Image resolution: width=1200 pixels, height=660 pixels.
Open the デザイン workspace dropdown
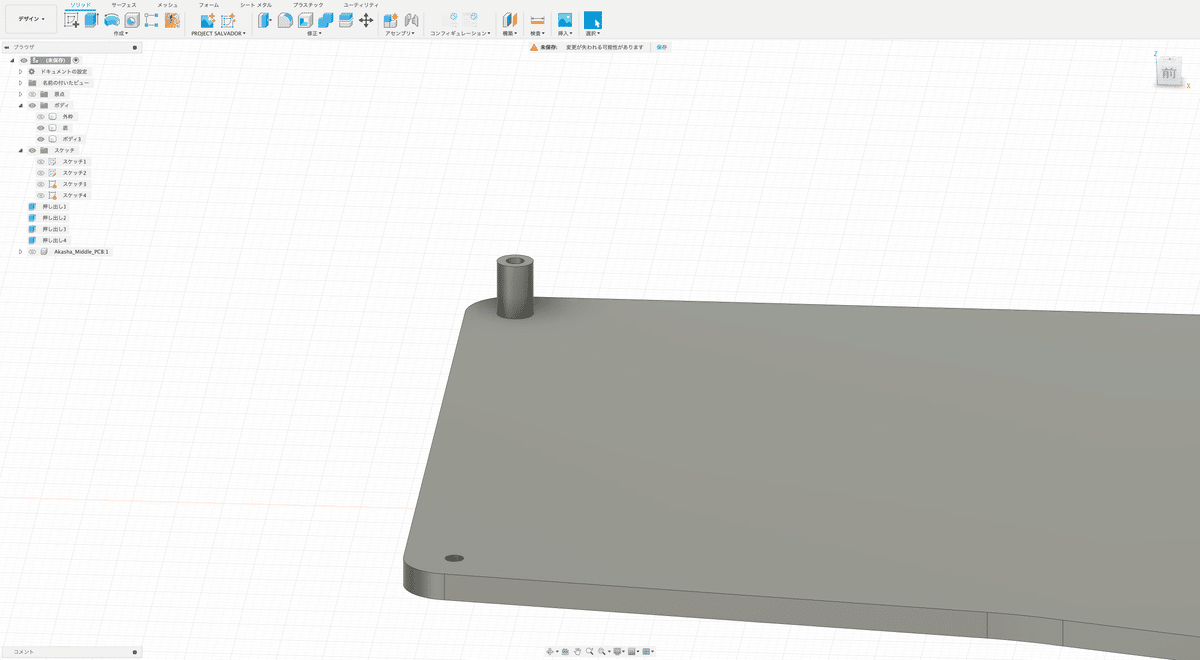click(x=31, y=19)
